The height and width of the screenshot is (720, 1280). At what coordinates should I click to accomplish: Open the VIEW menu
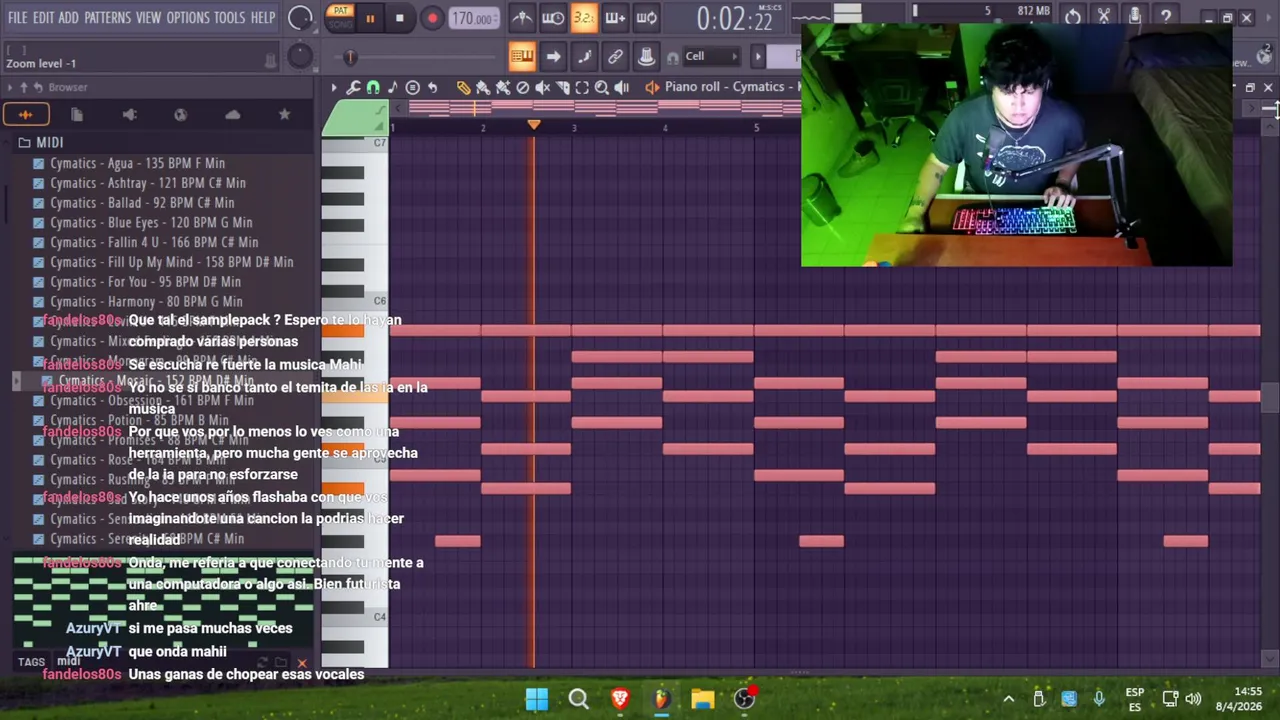(x=148, y=18)
